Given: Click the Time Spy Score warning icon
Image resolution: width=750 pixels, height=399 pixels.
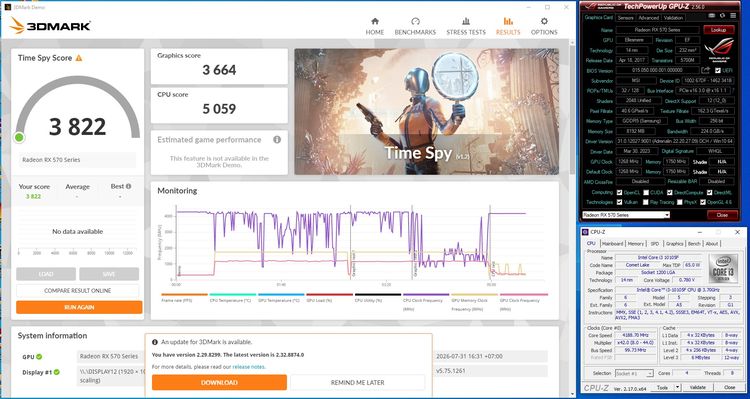Looking at the screenshot, I should (79, 58).
